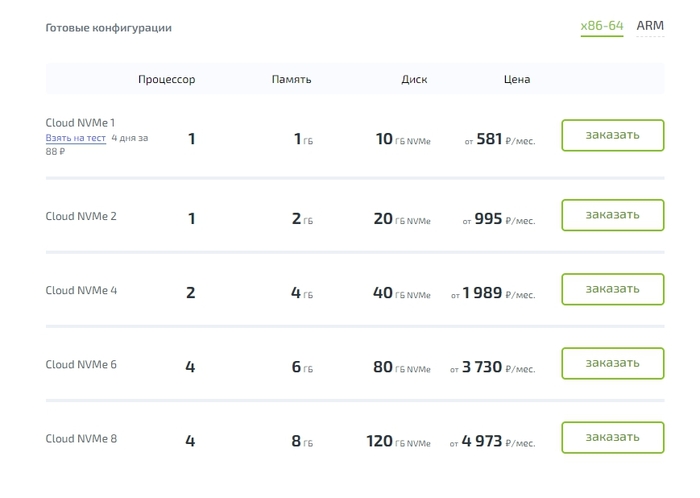
Task: Switch to the x86-64 tab
Action: [x=602, y=26]
